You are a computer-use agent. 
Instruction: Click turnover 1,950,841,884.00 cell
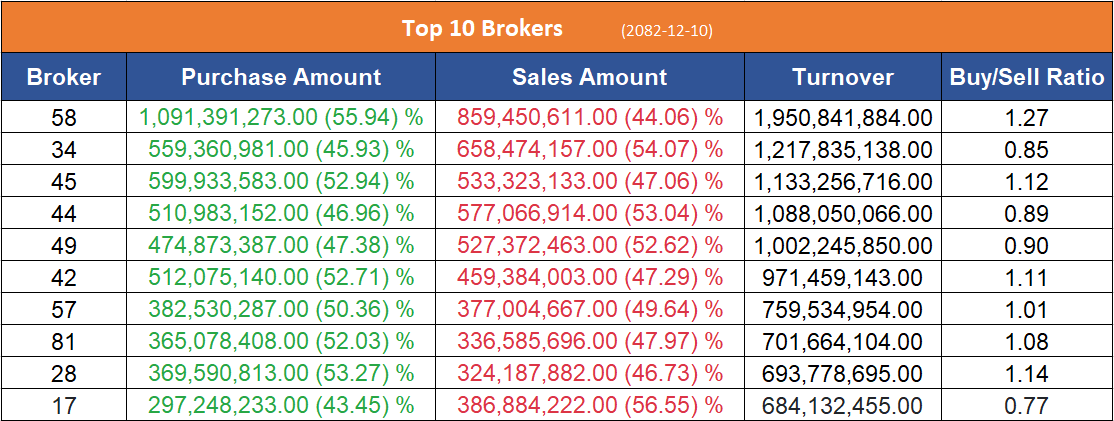[843, 118]
